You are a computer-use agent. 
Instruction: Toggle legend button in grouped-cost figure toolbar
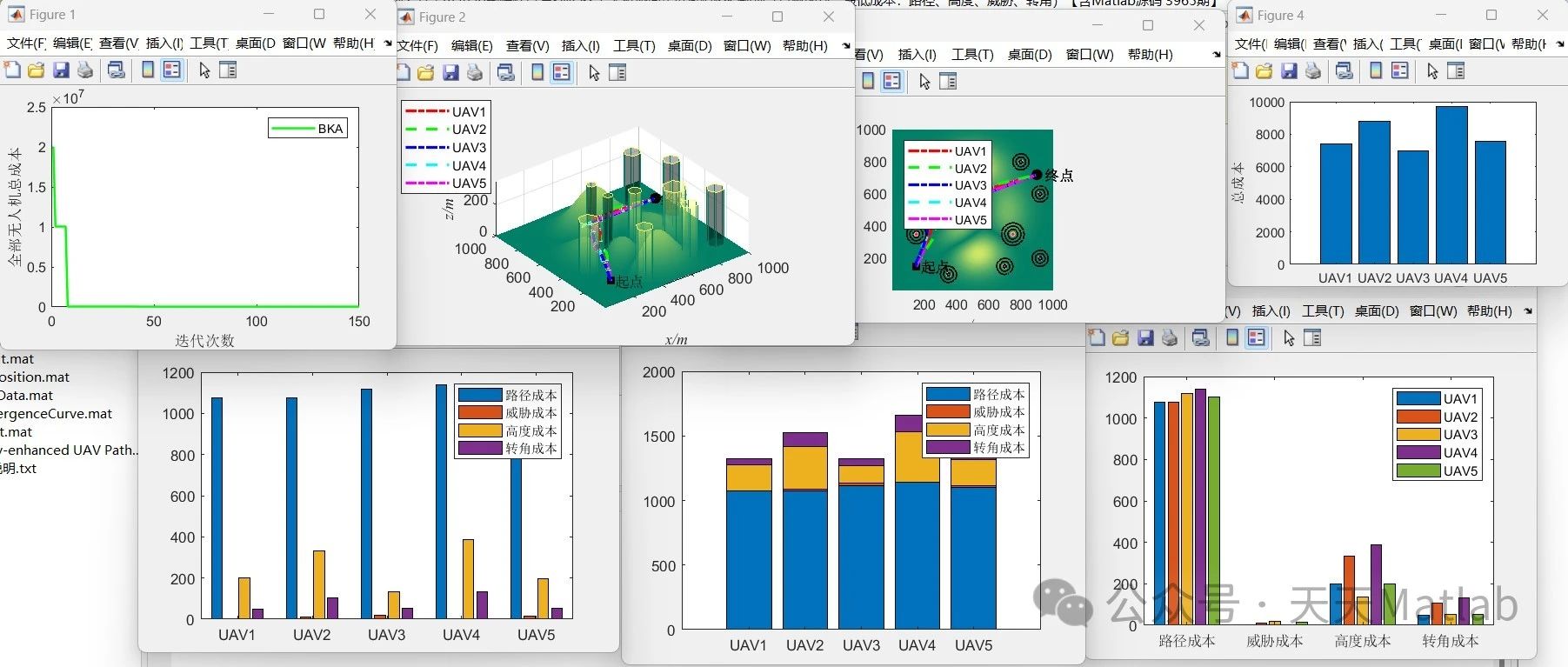(x=1257, y=337)
